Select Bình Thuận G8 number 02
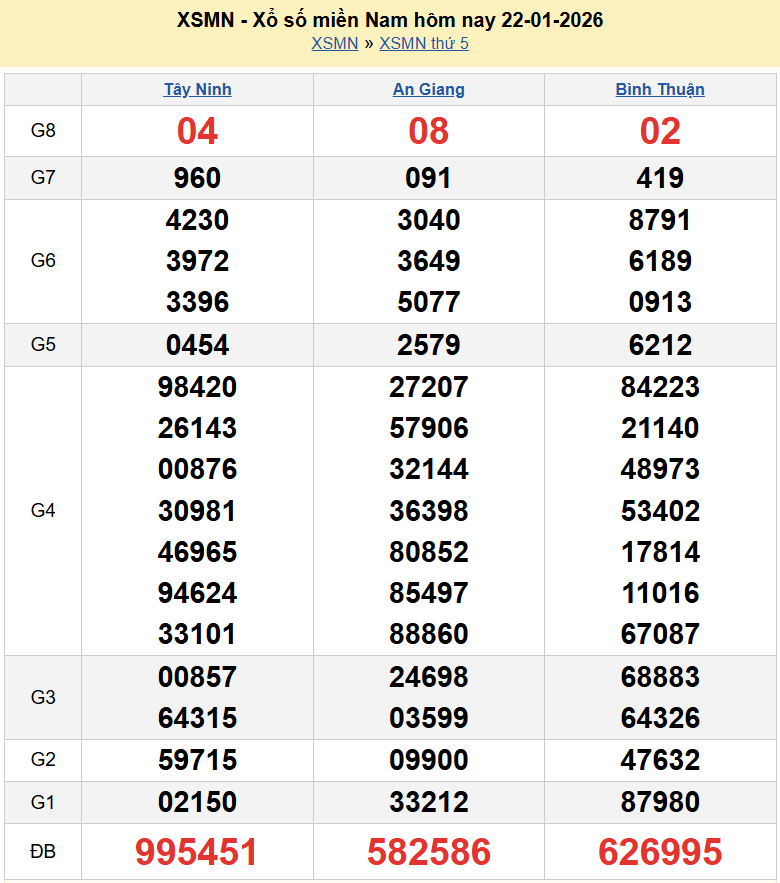Viewport: 780px width, 883px height. click(x=660, y=131)
